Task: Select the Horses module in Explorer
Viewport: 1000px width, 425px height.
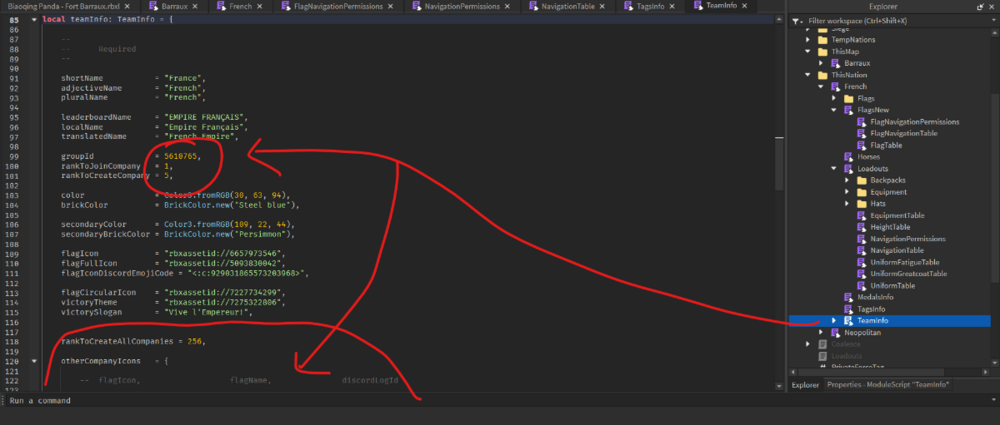Action: tap(869, 157)
